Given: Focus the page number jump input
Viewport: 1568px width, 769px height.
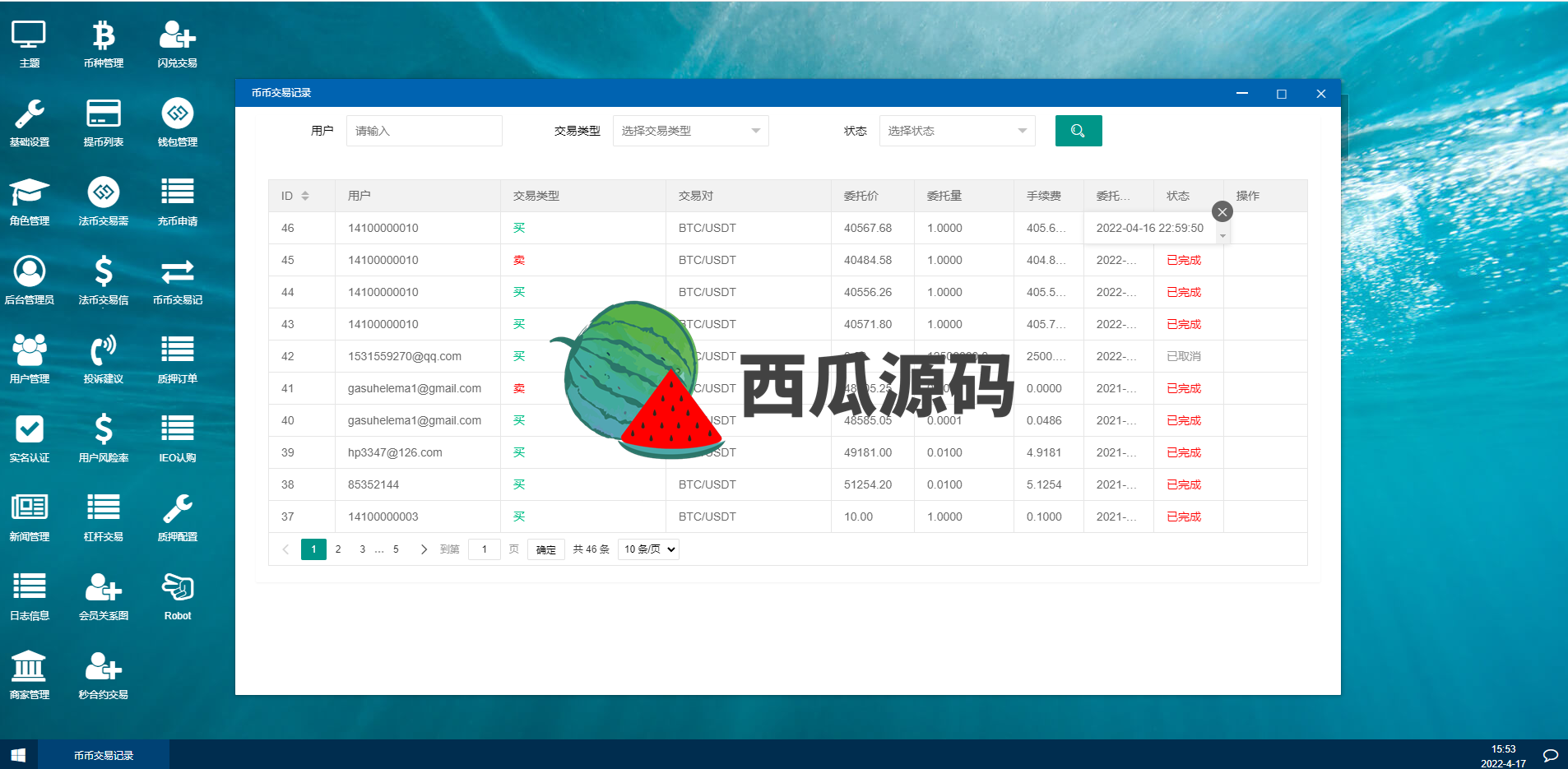Looking at the screenshot, I should (x=485, y=549).
